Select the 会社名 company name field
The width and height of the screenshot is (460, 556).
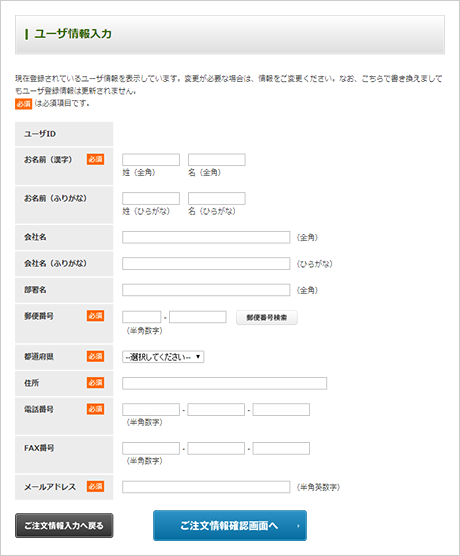pyautogui.click(x=206, y=237)
